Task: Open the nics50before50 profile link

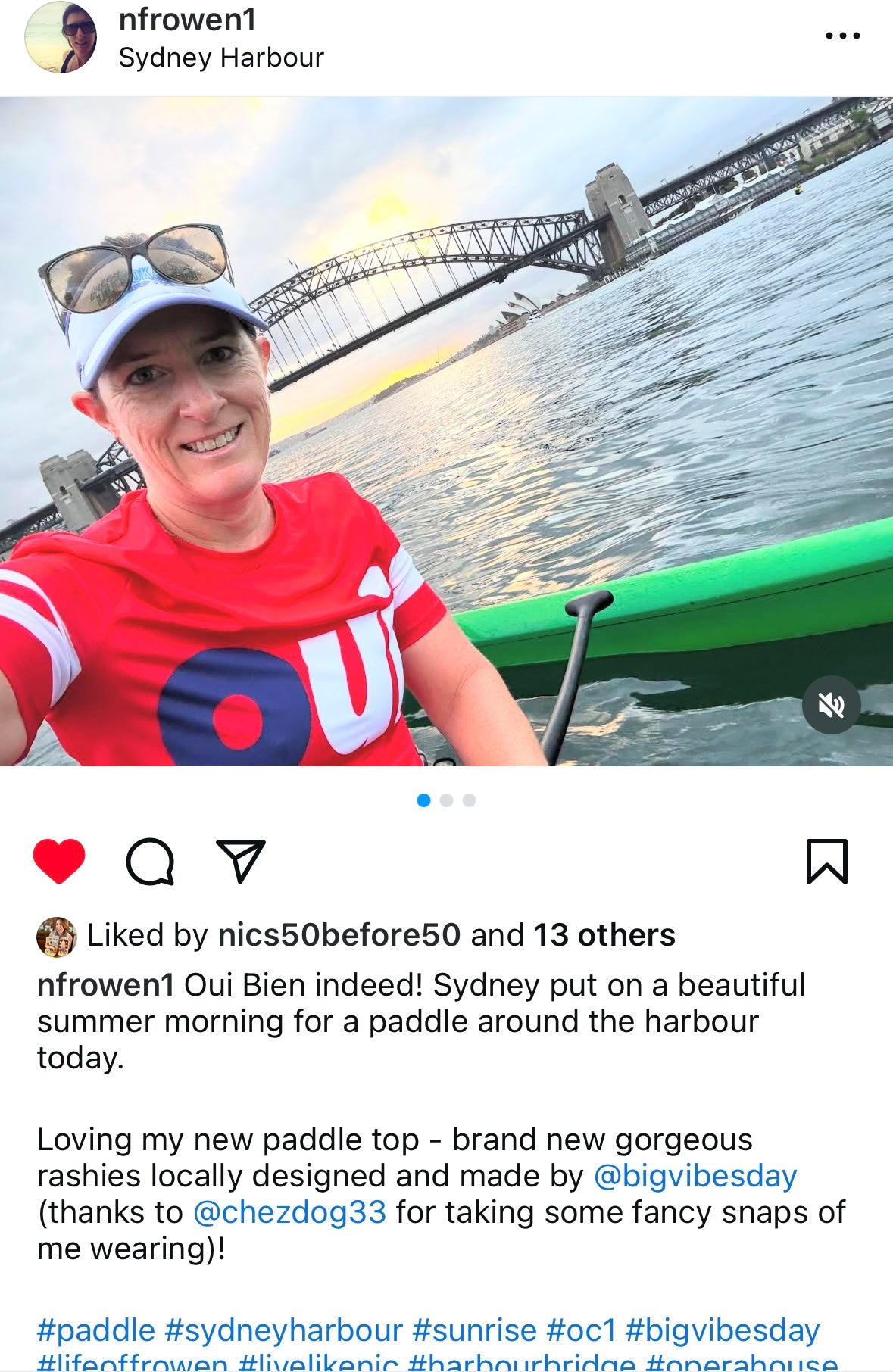Action: coord(339,935)
